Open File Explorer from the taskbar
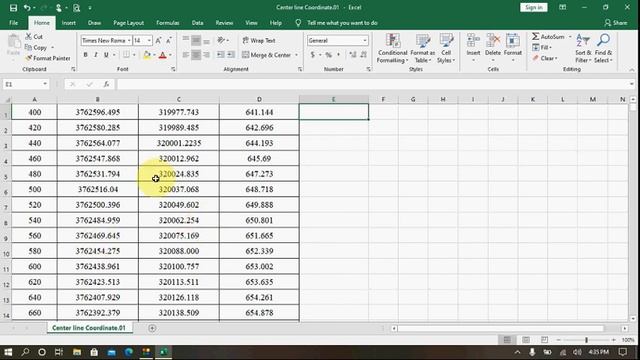640x360 pixels. pyautogui.click(x=77, y=352)
